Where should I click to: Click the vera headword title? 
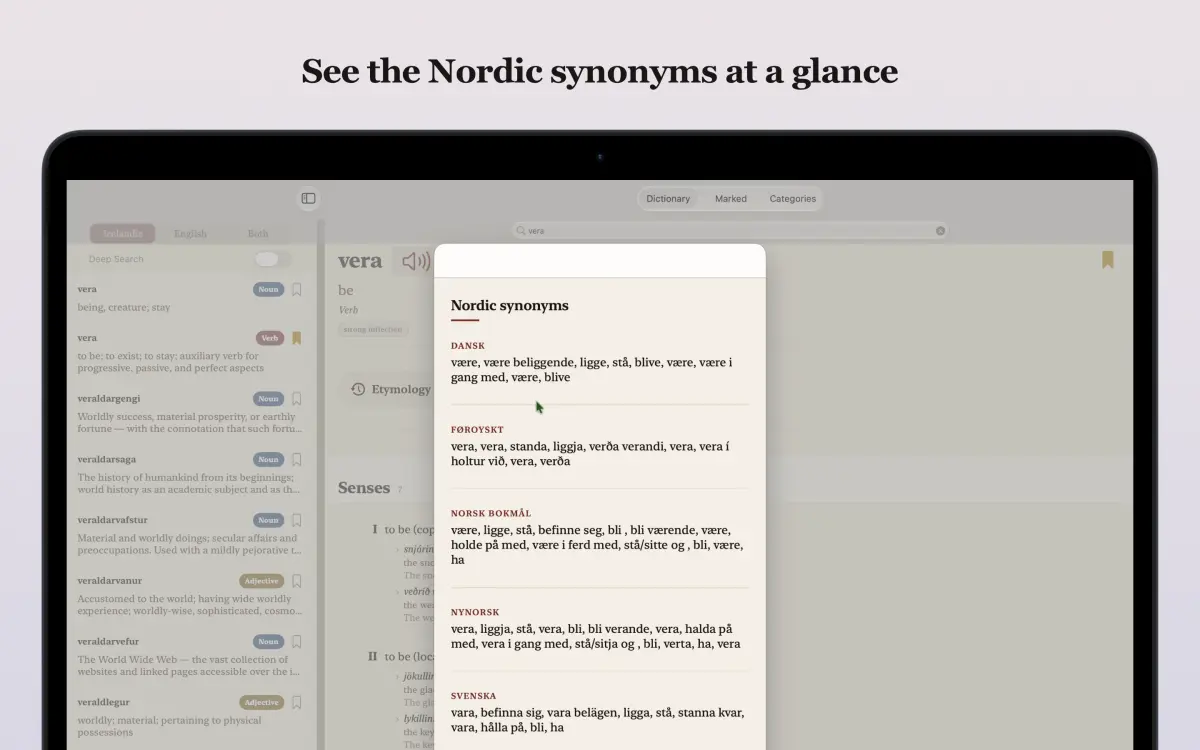click(x=360, y=261)
